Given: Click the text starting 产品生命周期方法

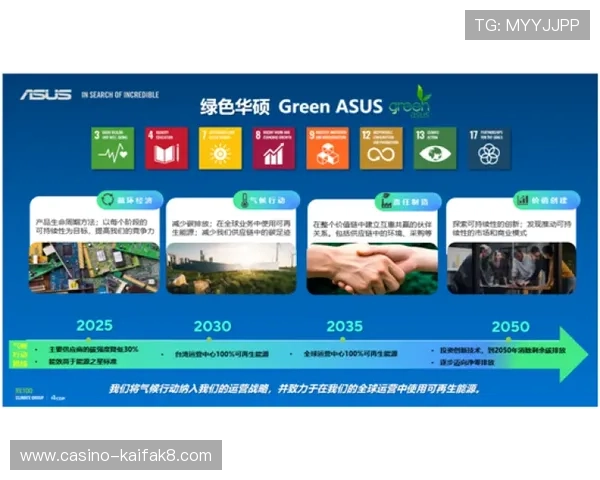Looking at the screenshot, I should 95,226.
